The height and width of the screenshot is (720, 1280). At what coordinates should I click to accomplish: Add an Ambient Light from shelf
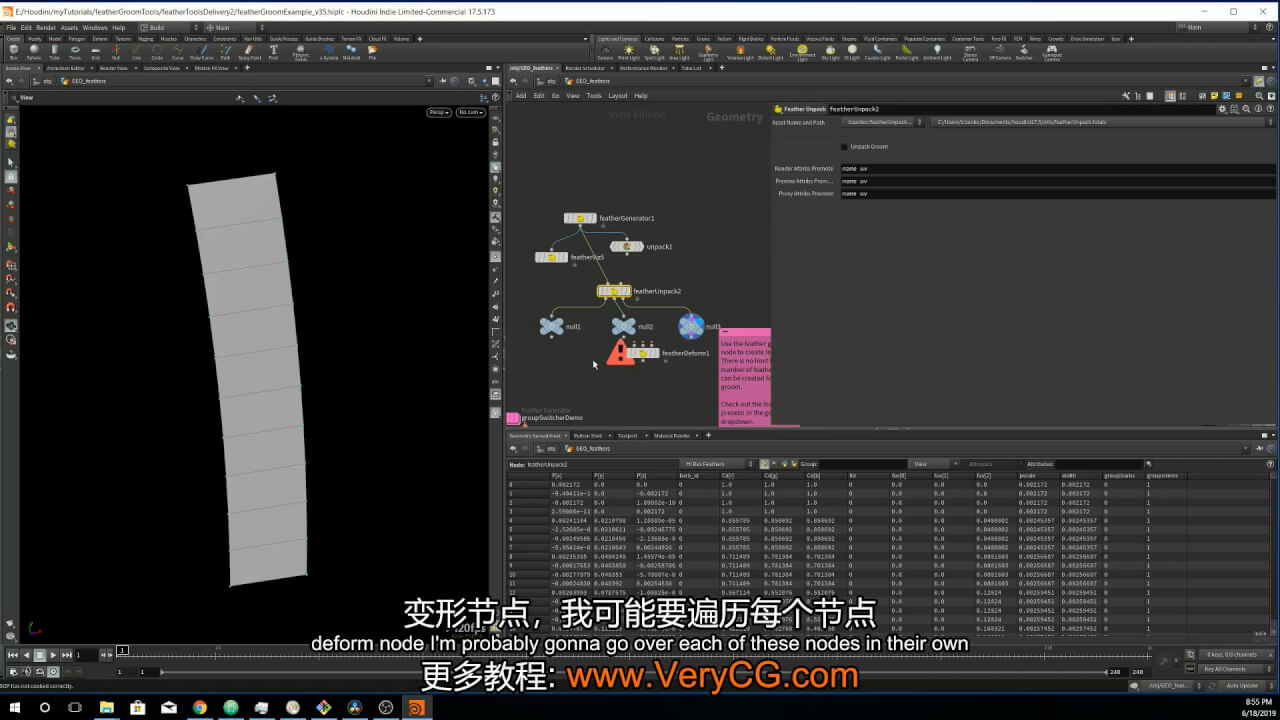pos(937,52)
